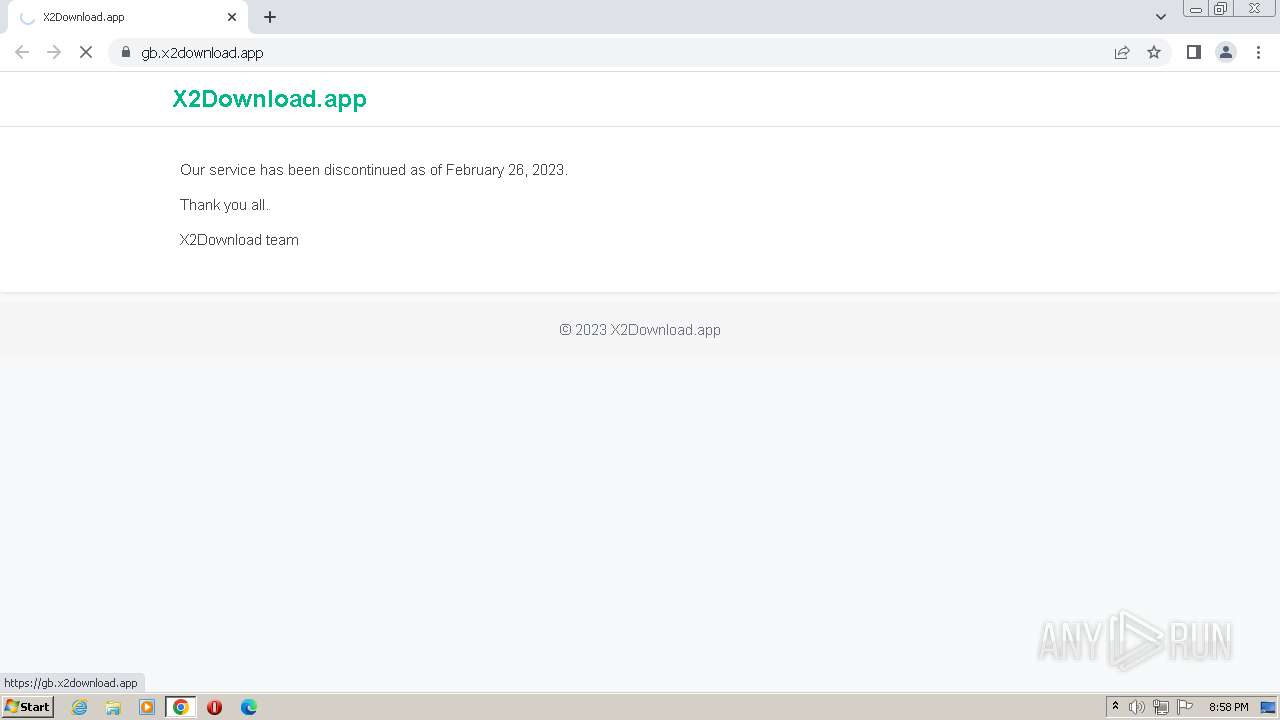The image size is (1280, 720).
Task: Click the 'X2Download team' text
Action: [x=239, y=240]
